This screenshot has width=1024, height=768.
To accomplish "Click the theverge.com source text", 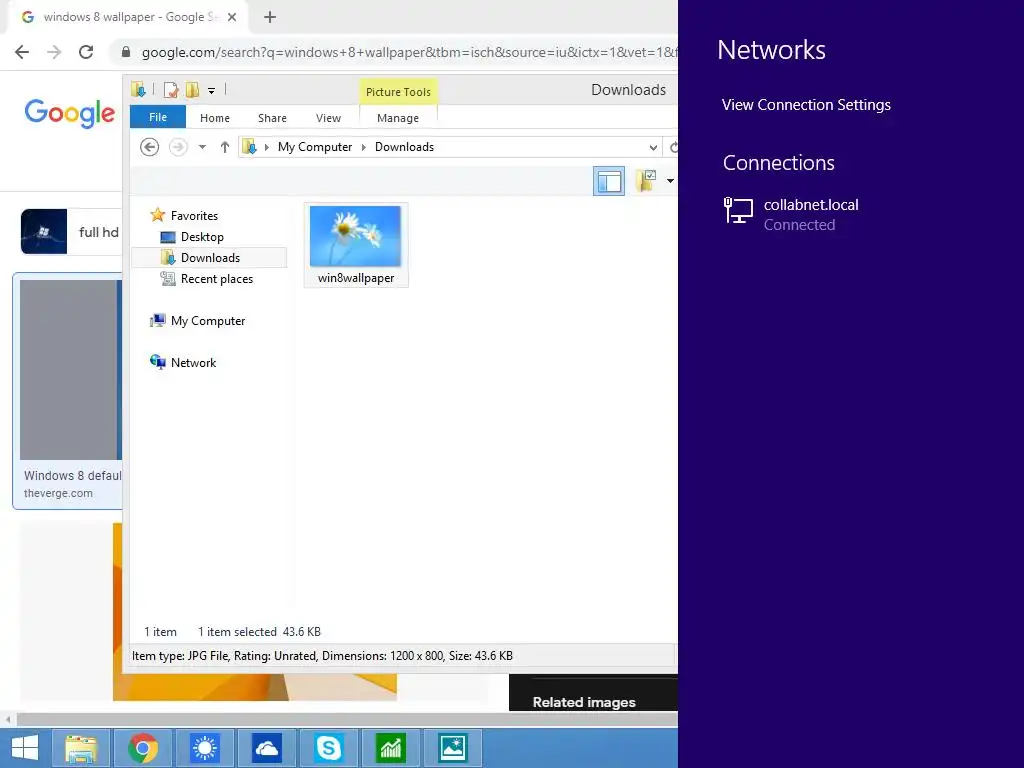I will (x=58, y=493).
